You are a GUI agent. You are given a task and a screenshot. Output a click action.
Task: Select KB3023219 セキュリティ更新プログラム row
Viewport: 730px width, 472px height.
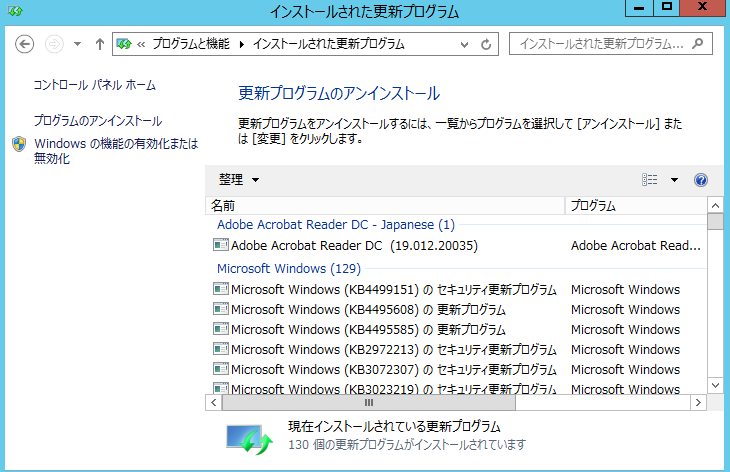pos(393,389)
